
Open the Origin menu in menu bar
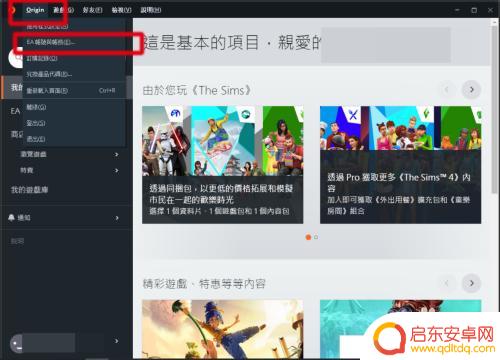pos(35,10)
